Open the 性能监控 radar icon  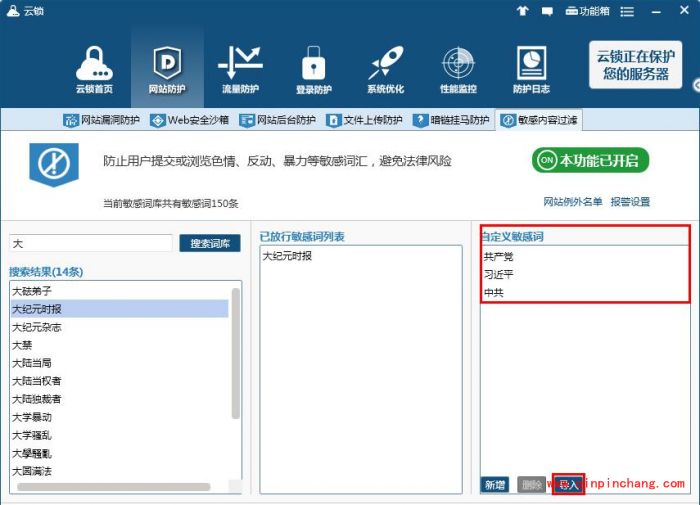pos(458,70)
